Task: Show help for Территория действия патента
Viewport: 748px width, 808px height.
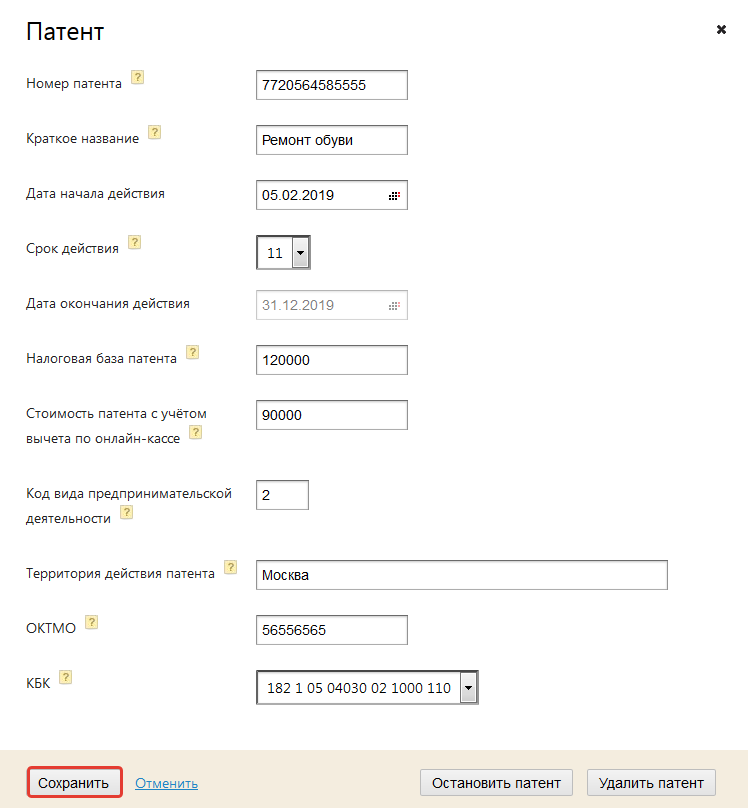Action: 231,567
